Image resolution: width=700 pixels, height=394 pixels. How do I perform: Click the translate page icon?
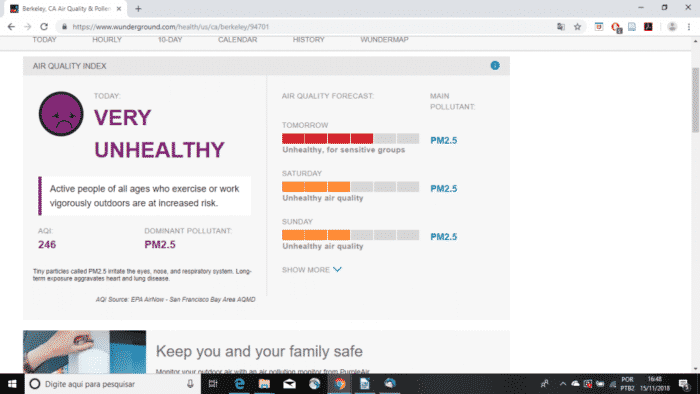point(561,27)
